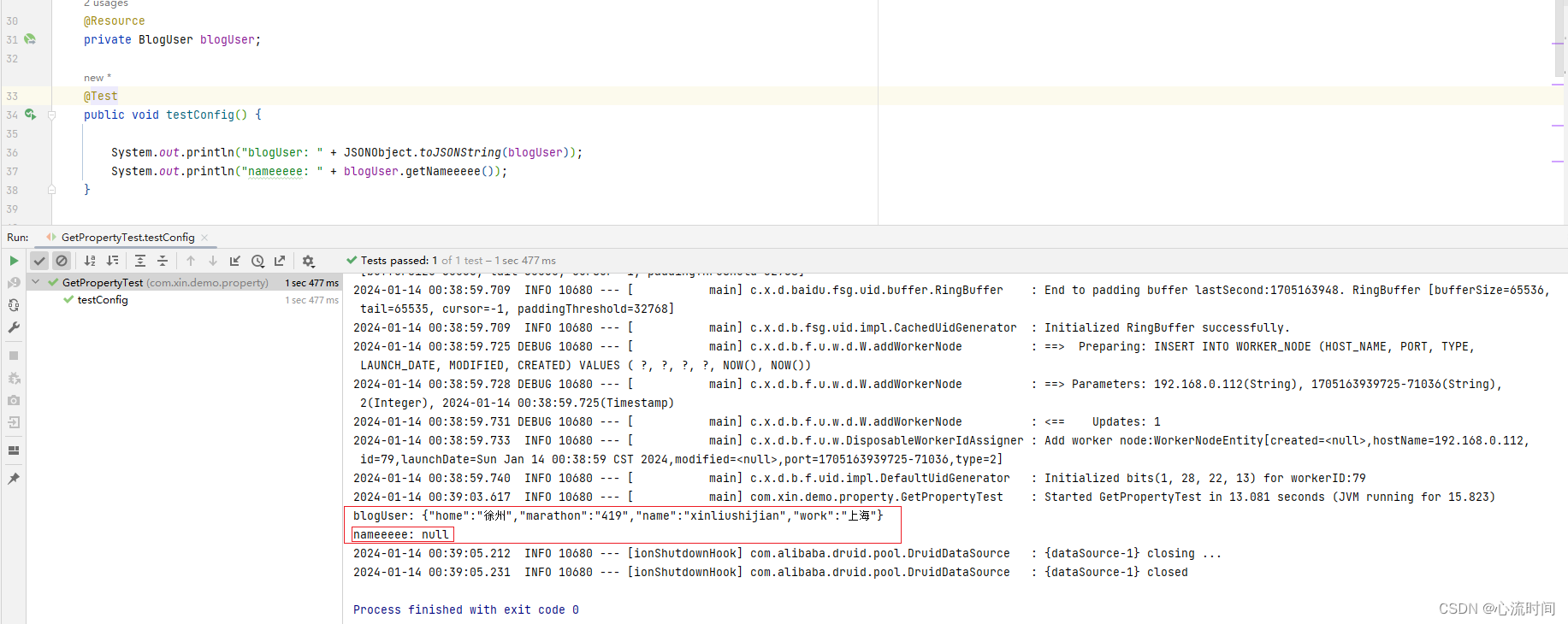This screenshot has height=624, width=1568.
Task: Click the editor error stripe mark beside line 33
Action: pos(1558,85)
